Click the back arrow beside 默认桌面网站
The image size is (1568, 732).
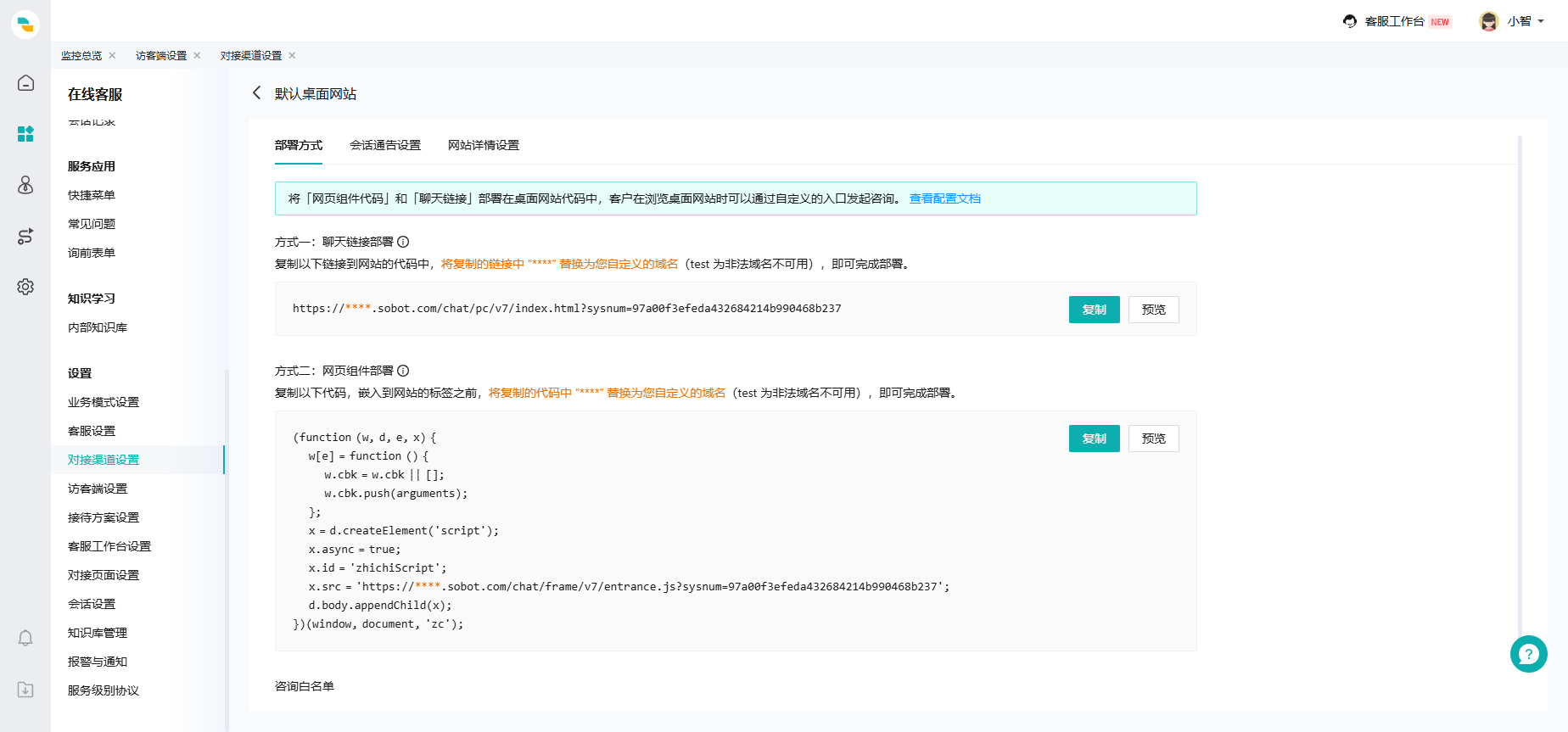tap(256, 93)
